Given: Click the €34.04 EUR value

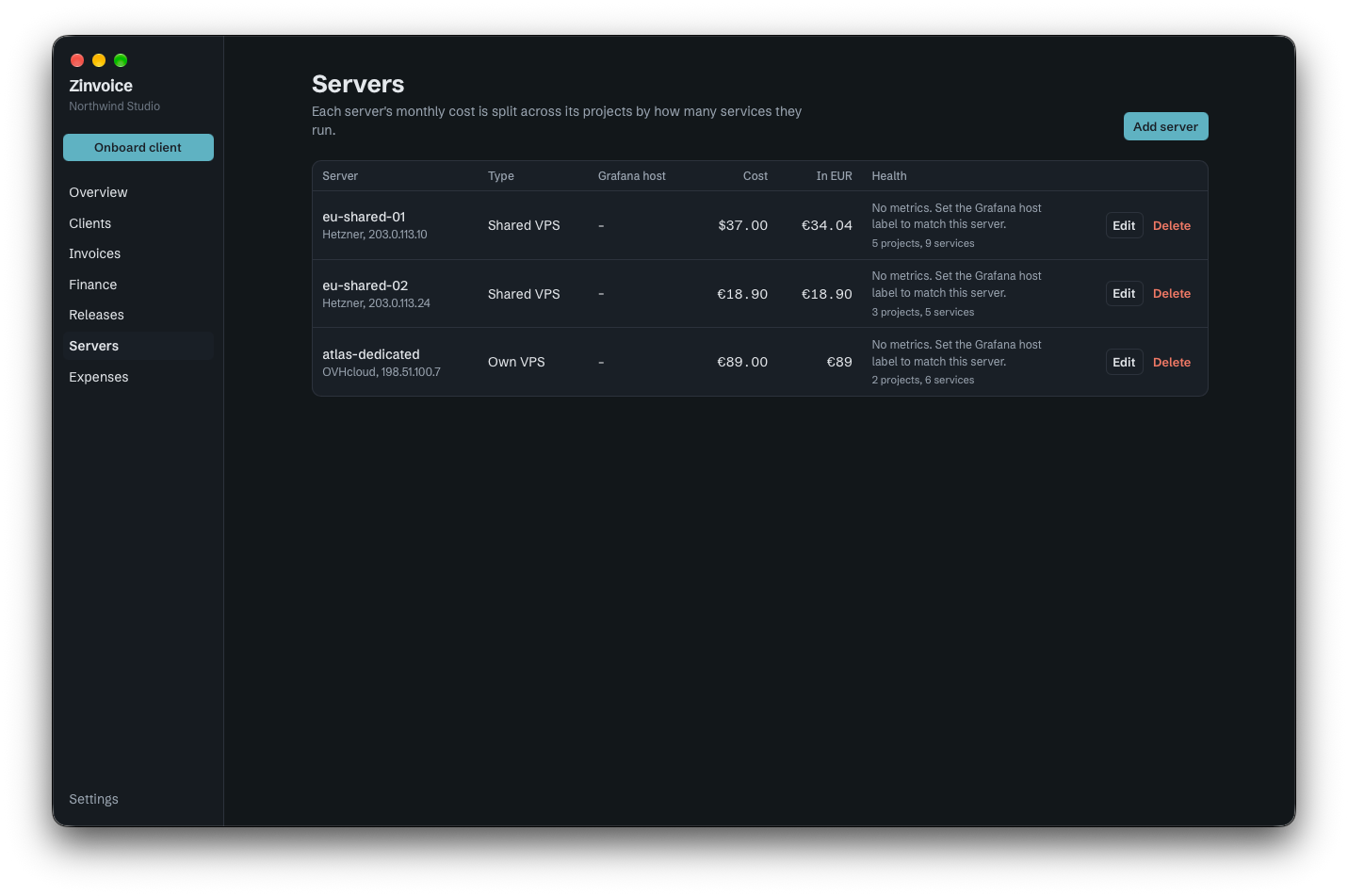Looking at the screenshot, I should coord(827,225).
